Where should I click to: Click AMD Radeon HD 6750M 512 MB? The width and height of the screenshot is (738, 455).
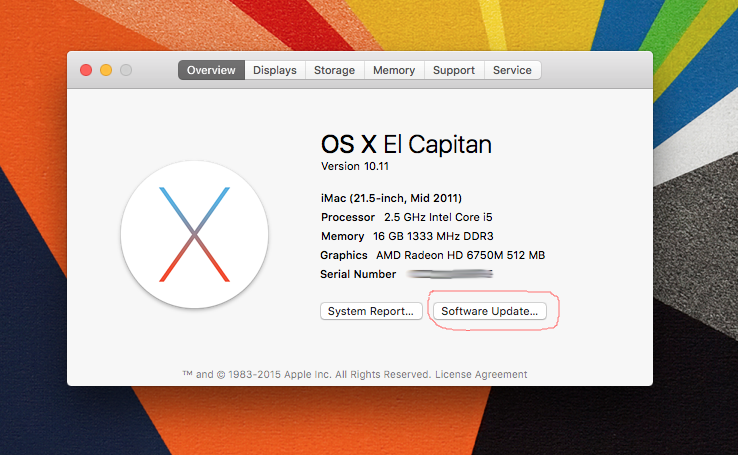tap(460, 255)
